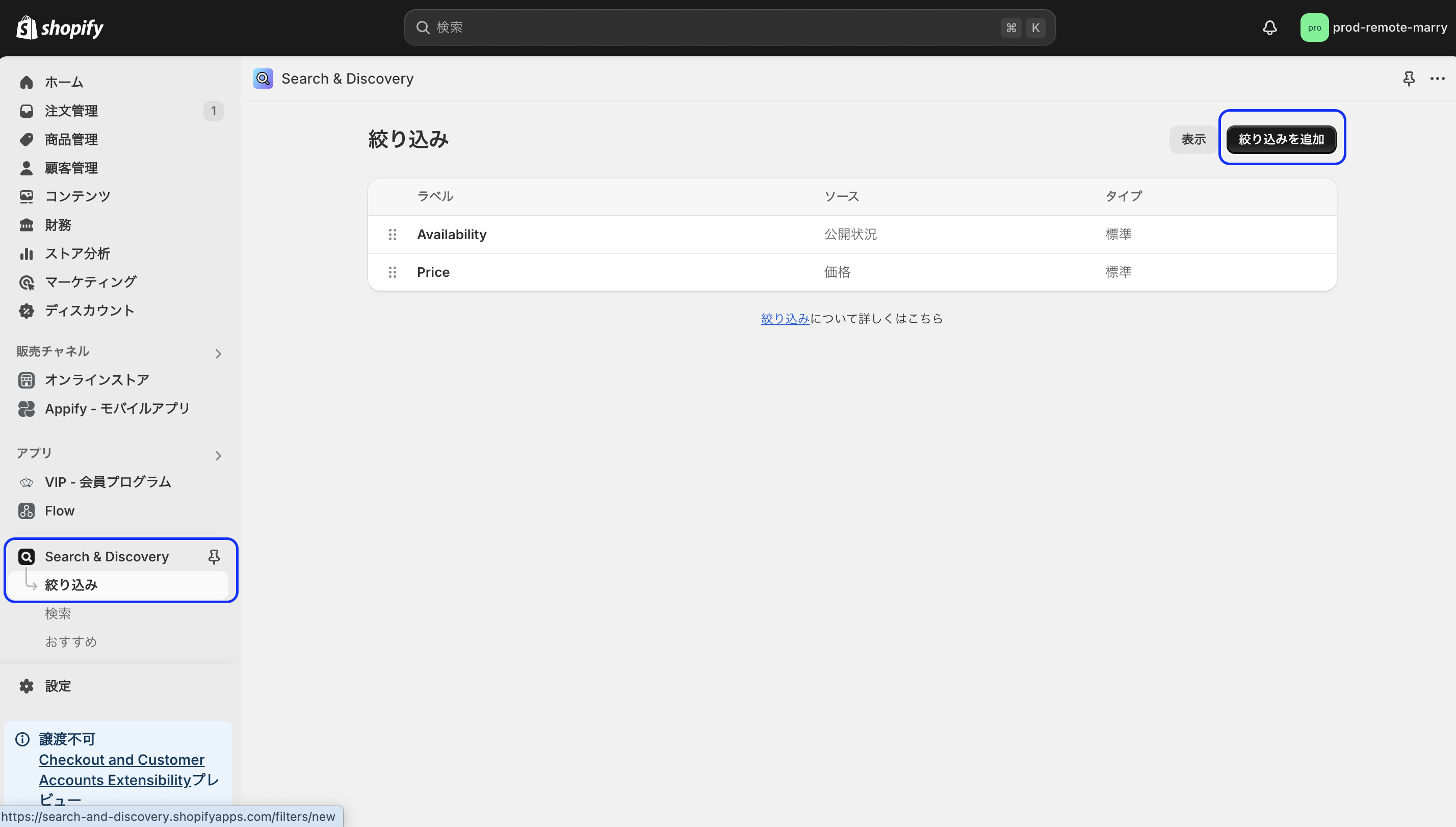
Task: Open the prod-remote-marry account avatar
Action: click(1314, 27)
